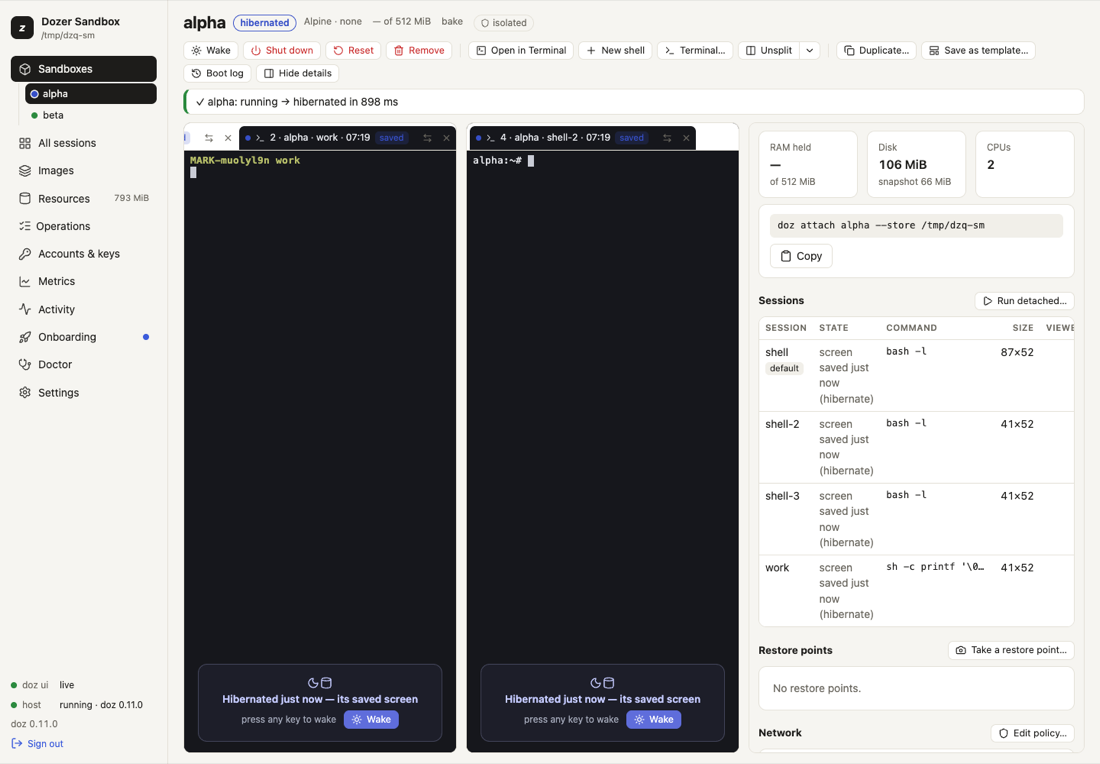Click the Dozer Sandbox logo icon
This screenshot has width=1100, height=764.
tap(22, 27)
